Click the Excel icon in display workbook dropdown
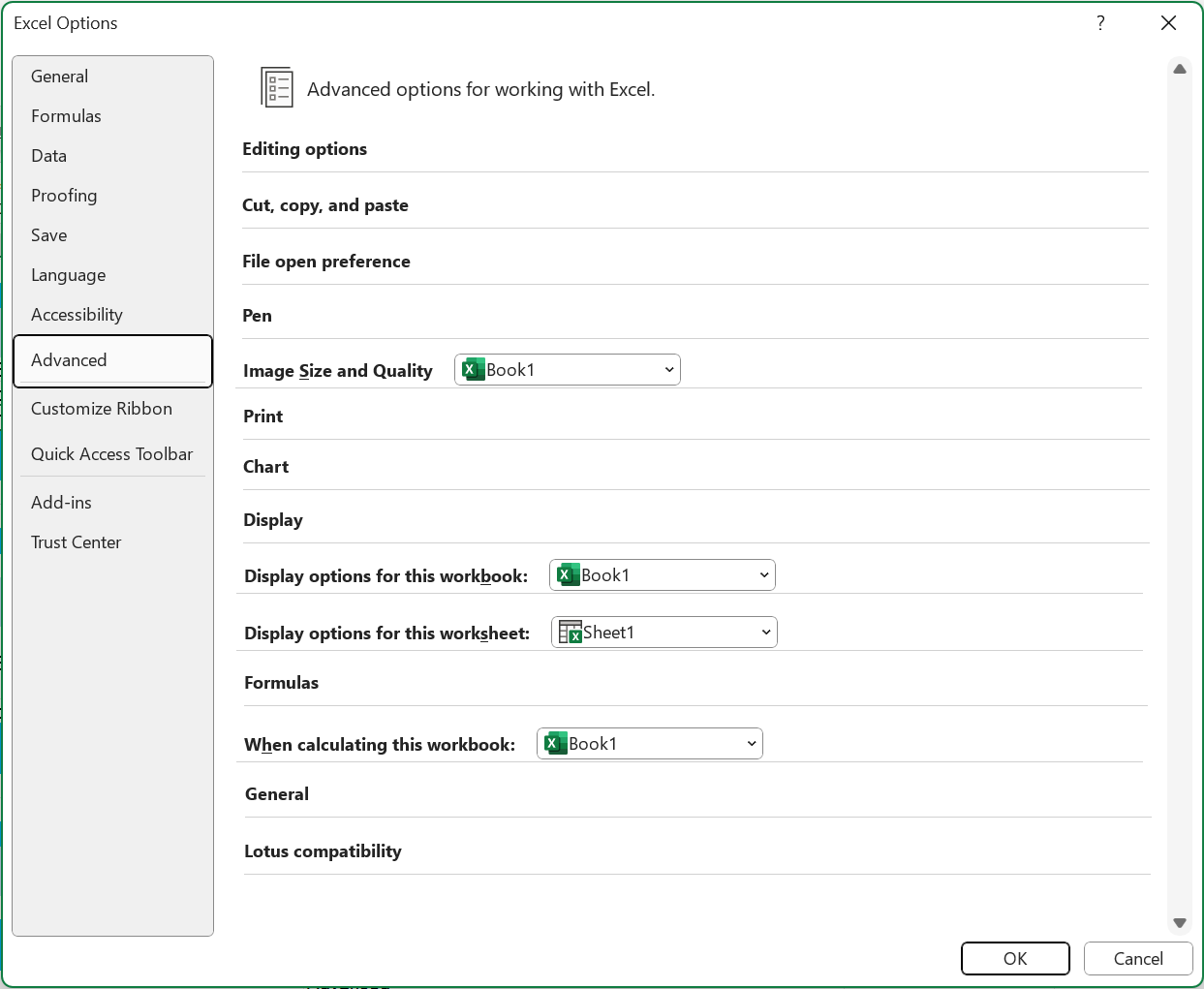Screen dimensions: 1204x989 click(x=569, y=575)
